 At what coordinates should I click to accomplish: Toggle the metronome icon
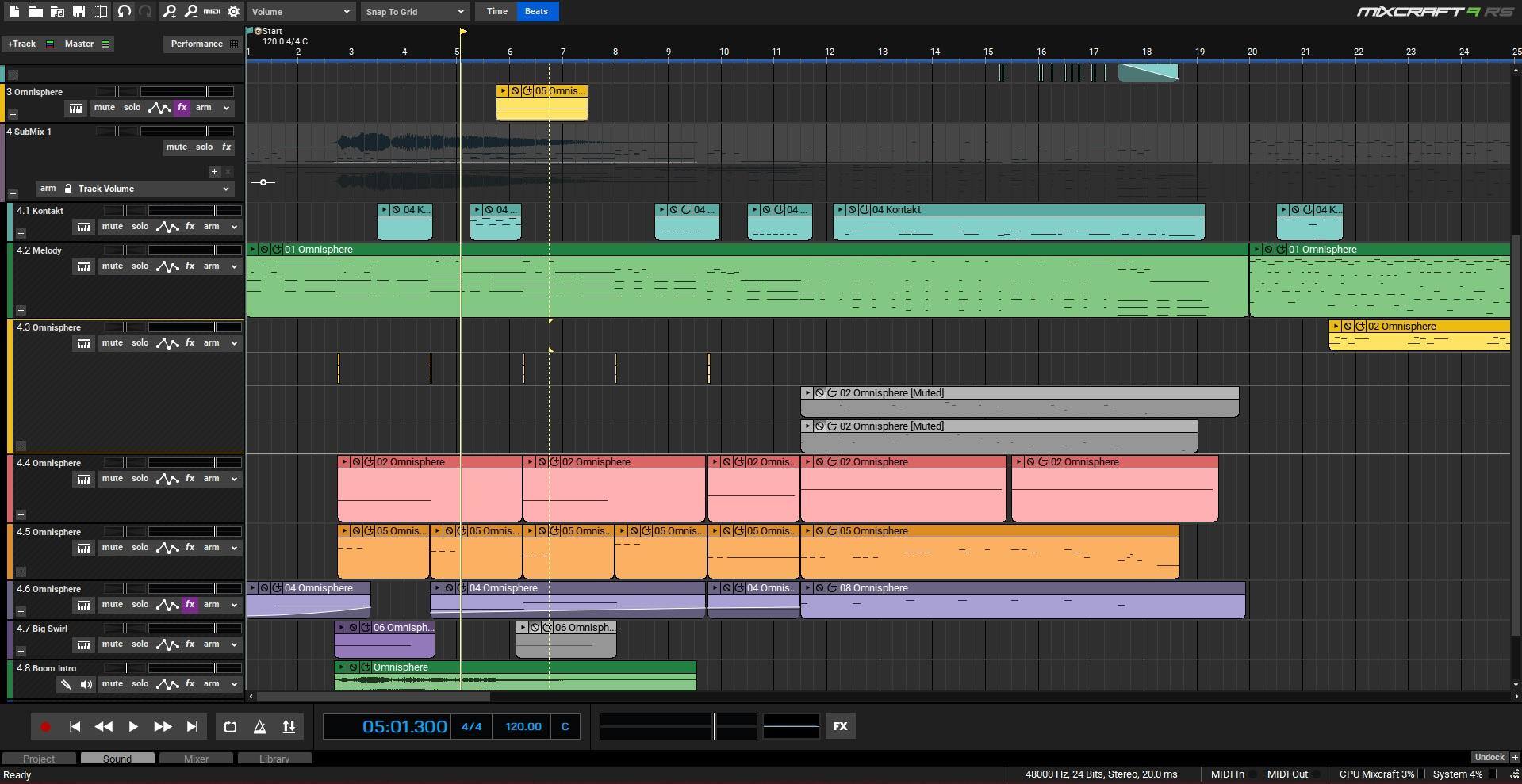[259, 726]
